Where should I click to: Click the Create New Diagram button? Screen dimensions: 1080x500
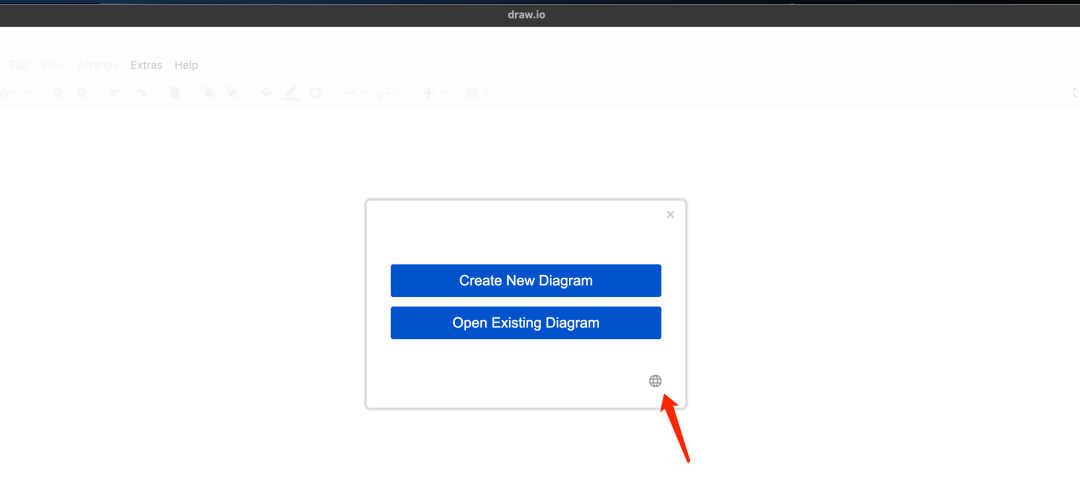pyautogui.click(x=526, y=280)
